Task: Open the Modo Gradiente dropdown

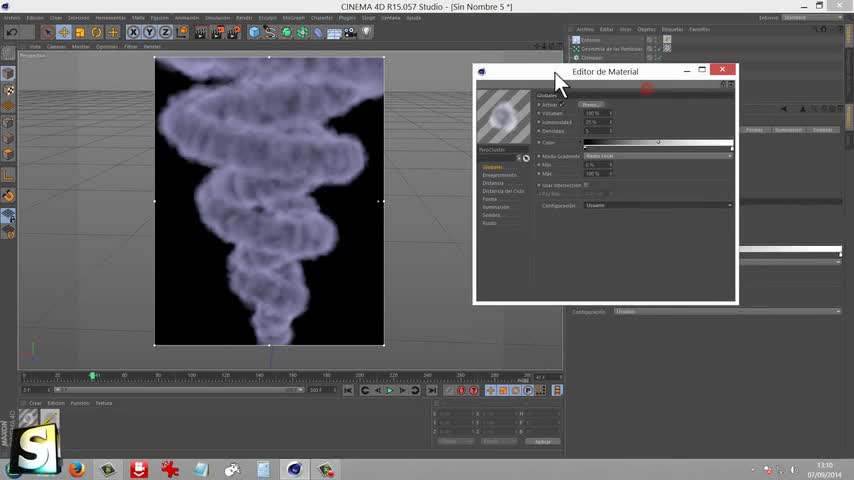Action: 657,156
